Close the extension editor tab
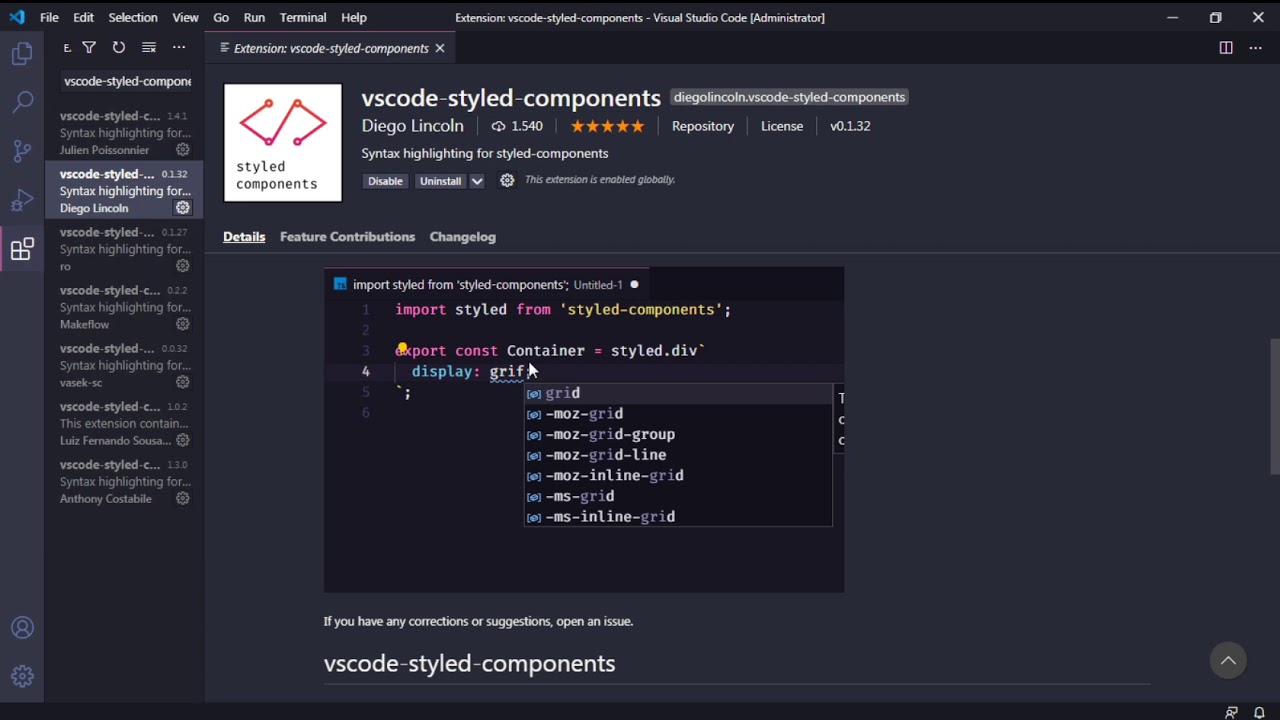This screenshot has width=1280, height=720. tap(439, 48)
